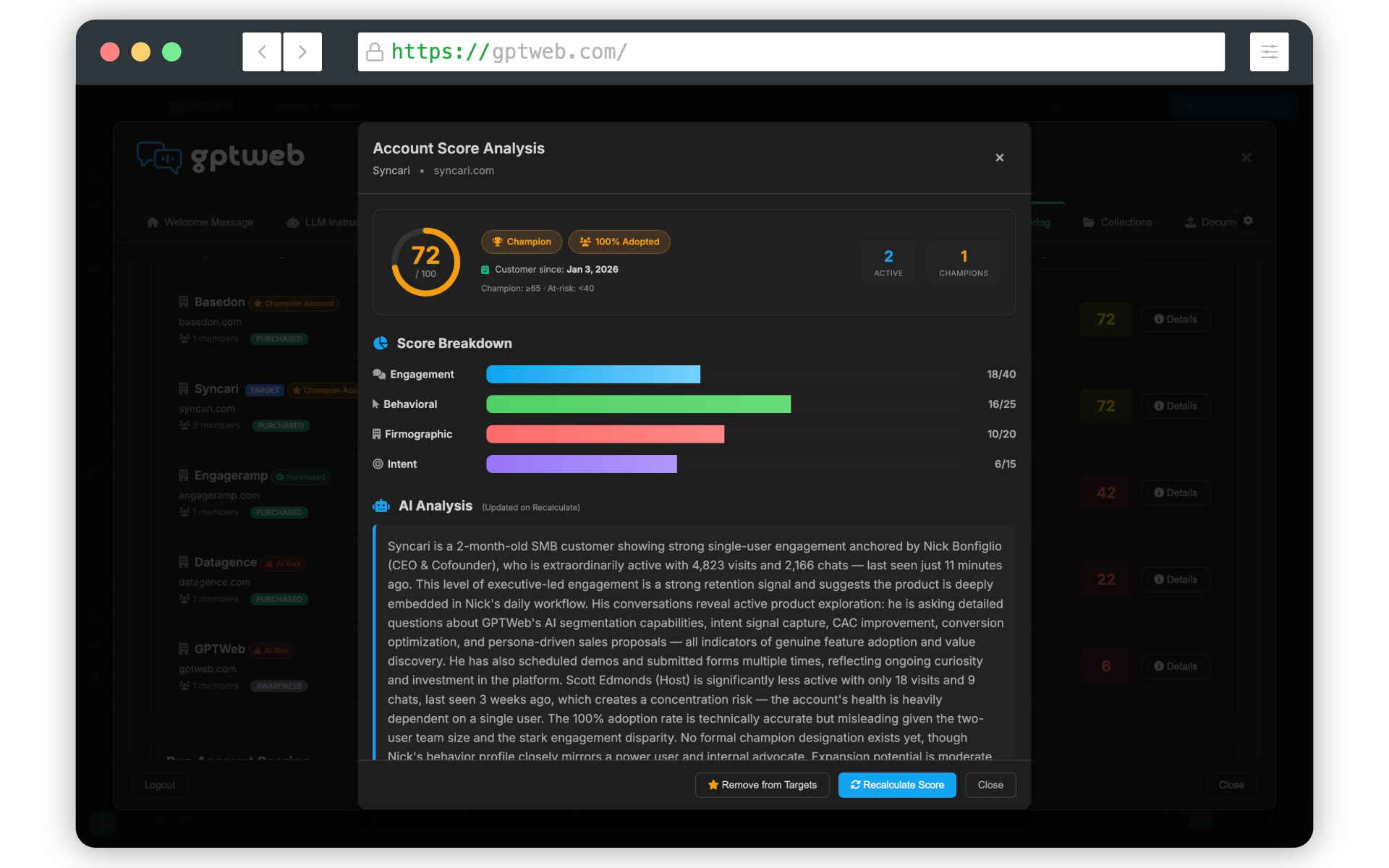Image resolution: width=1389 pixels, height=868 pixels.
Task: Click the AWARENESS stage tag on GPTWeb
Action: 279,686
